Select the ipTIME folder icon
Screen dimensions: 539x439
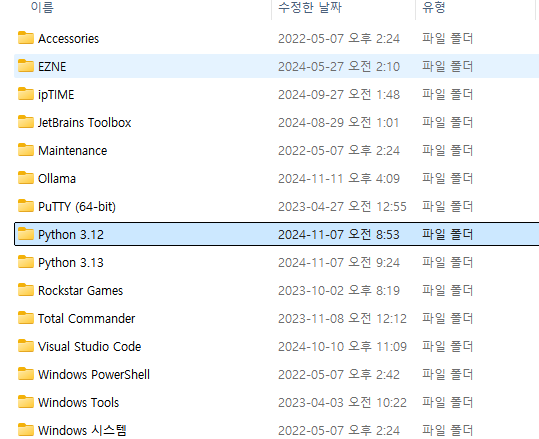tap(26, 94)
